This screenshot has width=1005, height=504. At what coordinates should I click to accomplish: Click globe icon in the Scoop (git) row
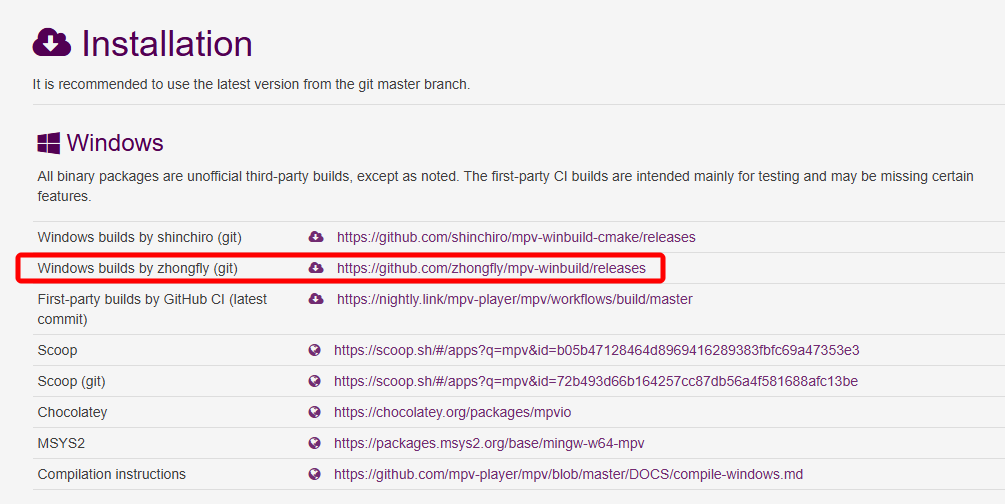[315, 381]
